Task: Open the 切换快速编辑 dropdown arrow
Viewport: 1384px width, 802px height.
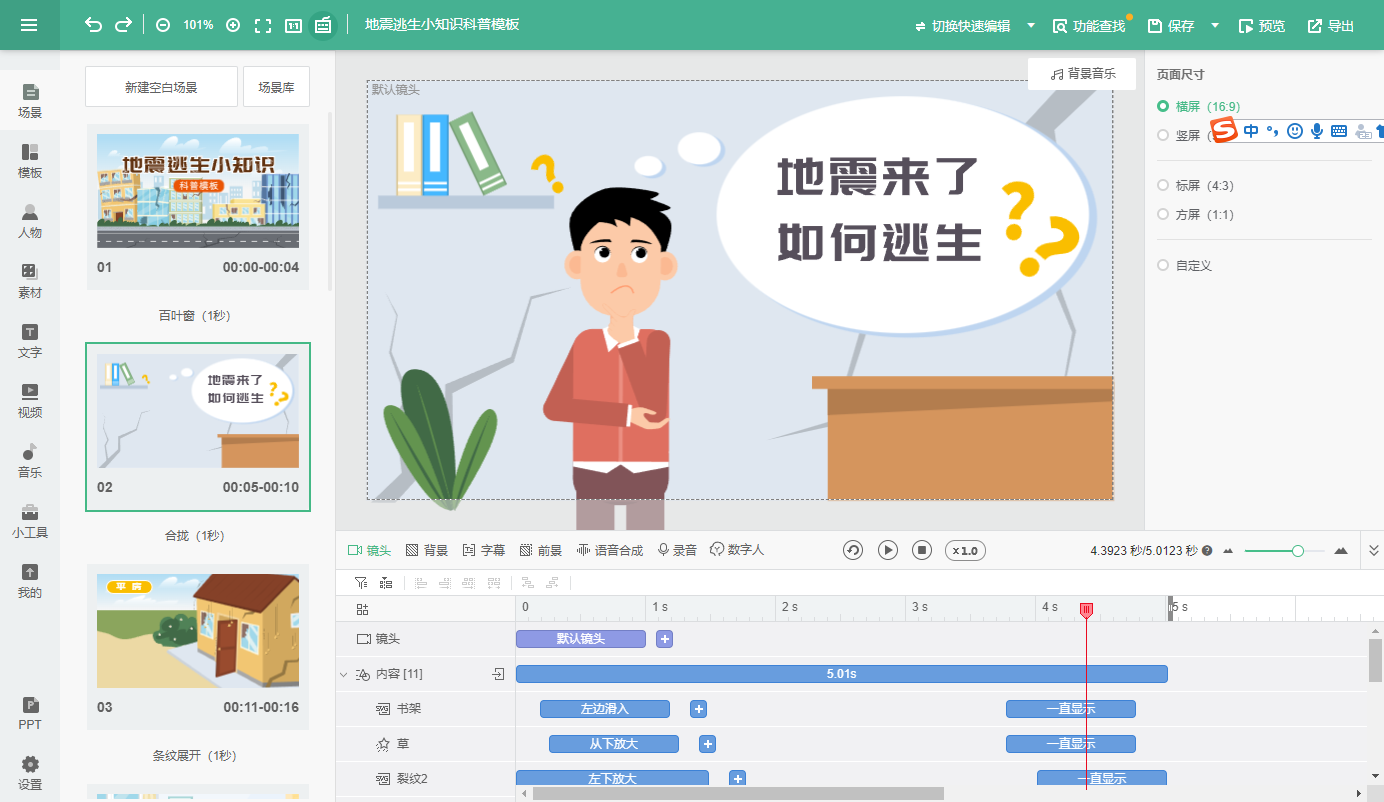Action: point(1031,25)
